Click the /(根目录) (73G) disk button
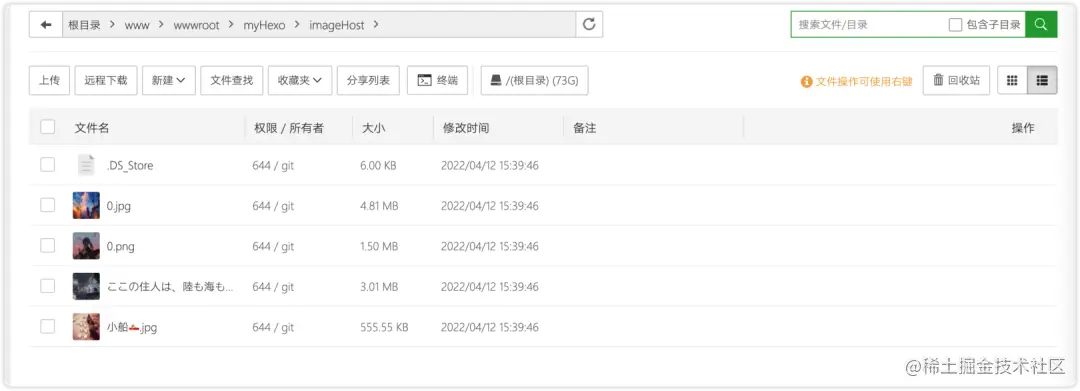Image resolution: width=1080 pixels, height=391 pixels. point(534,81)
